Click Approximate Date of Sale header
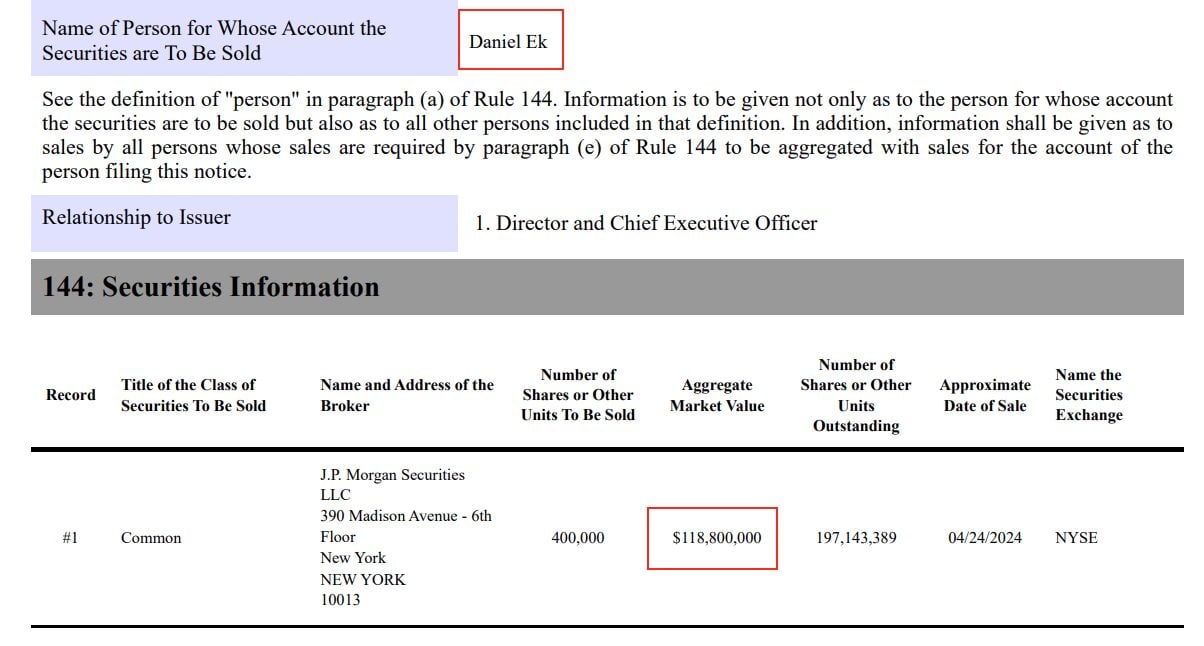 pos(984,395)
